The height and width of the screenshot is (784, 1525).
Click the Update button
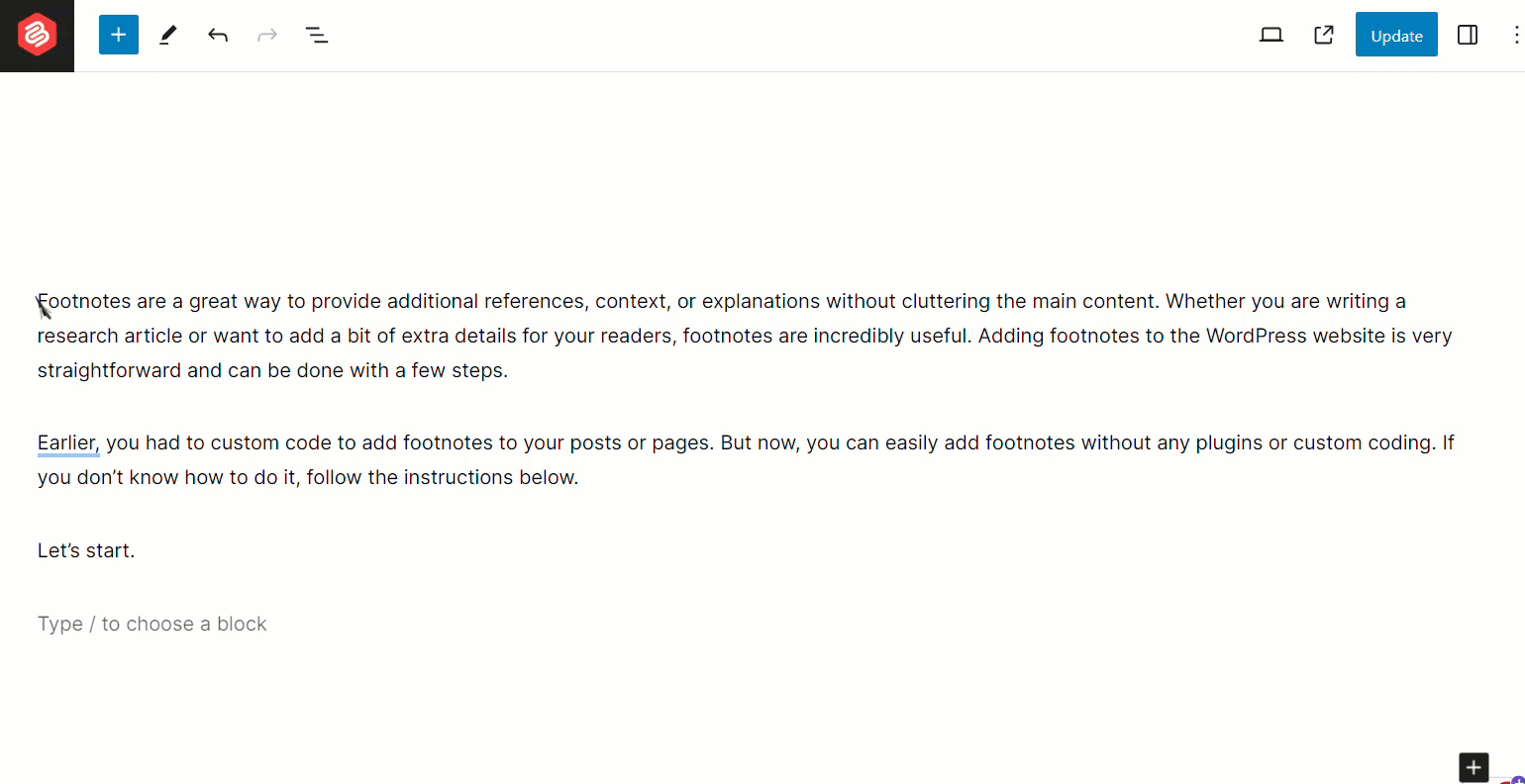[x=1396, y=36]
